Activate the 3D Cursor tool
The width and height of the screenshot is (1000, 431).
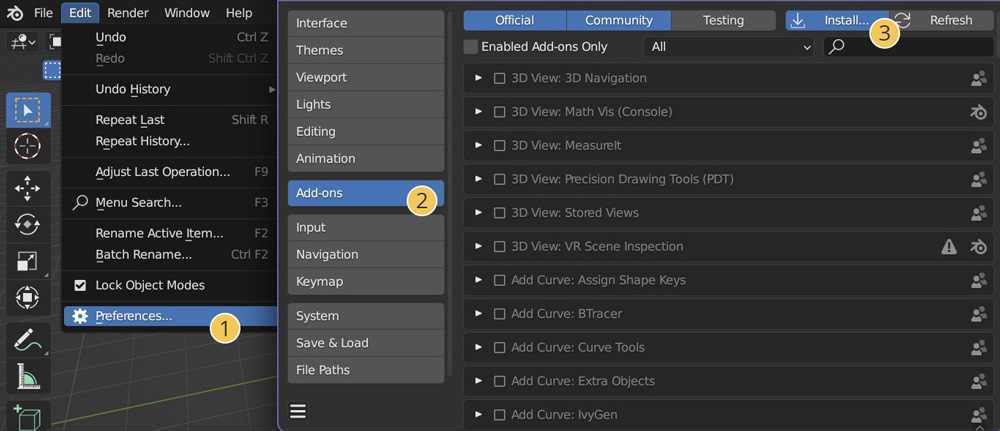pyautogui.click(x=27, y=146)
